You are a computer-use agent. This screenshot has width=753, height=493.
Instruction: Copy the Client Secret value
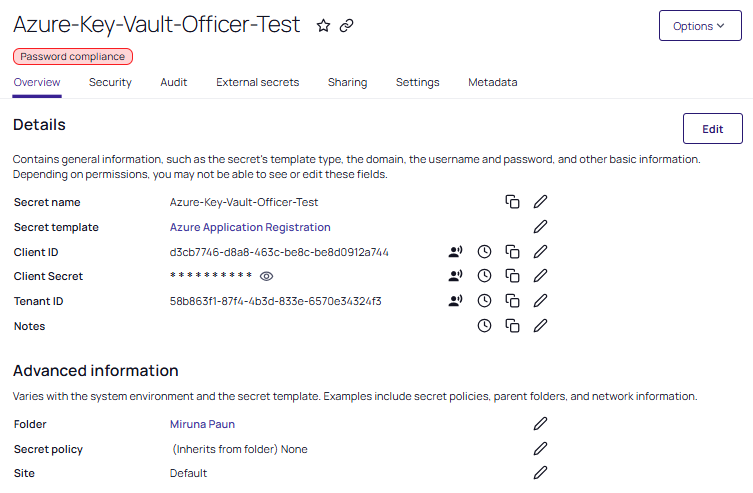tap(512, 276)
